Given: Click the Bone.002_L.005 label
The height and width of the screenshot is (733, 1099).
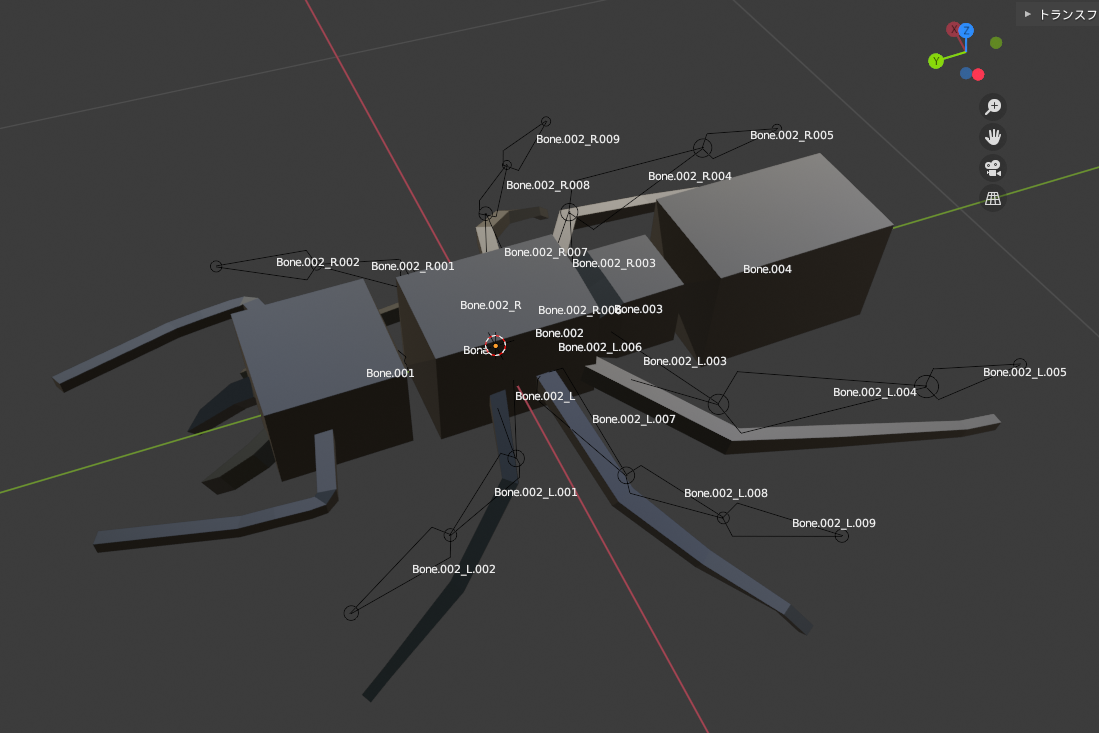Looking at the screenshot, I should pyautogui.click(x=1024, y=372).
